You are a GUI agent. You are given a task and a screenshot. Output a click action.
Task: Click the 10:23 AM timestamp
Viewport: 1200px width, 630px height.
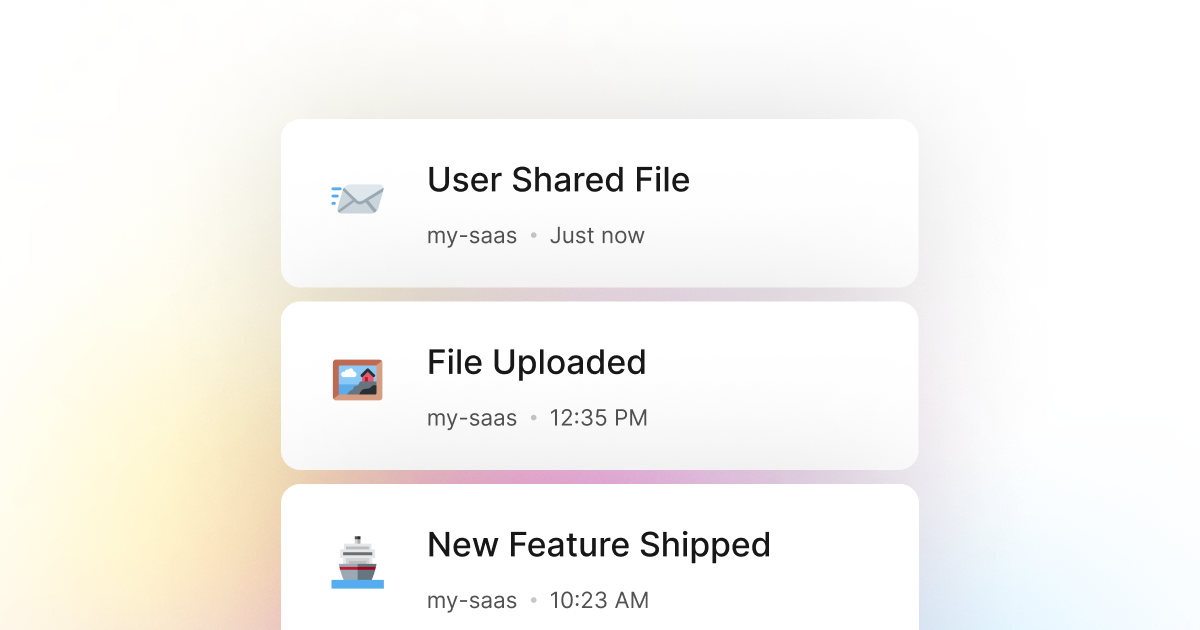pyautogui.click(x=599, y=600)
